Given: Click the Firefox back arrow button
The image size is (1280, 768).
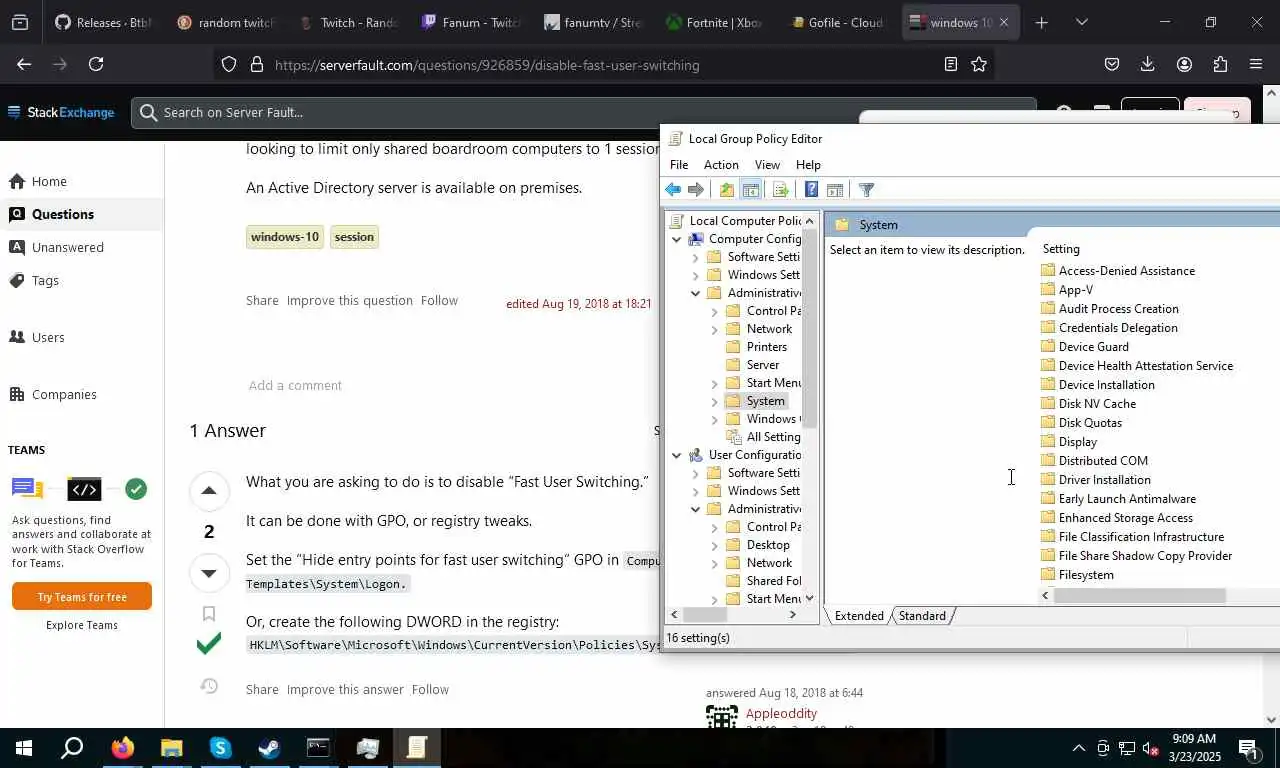Looking at the screenshot, I should (x=24, y=64).
